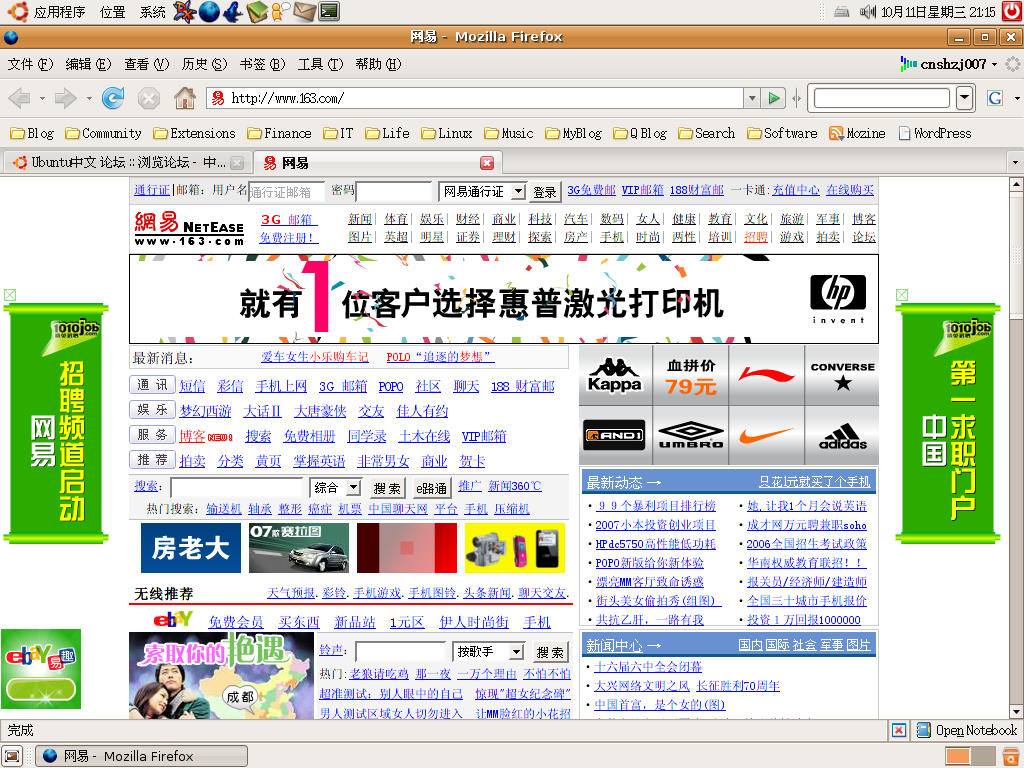Viewport: 1024px width, 768px height.
Task: Click the page scrollbar down arrow
Action: pyautogui.click(x=1016, y=712)
